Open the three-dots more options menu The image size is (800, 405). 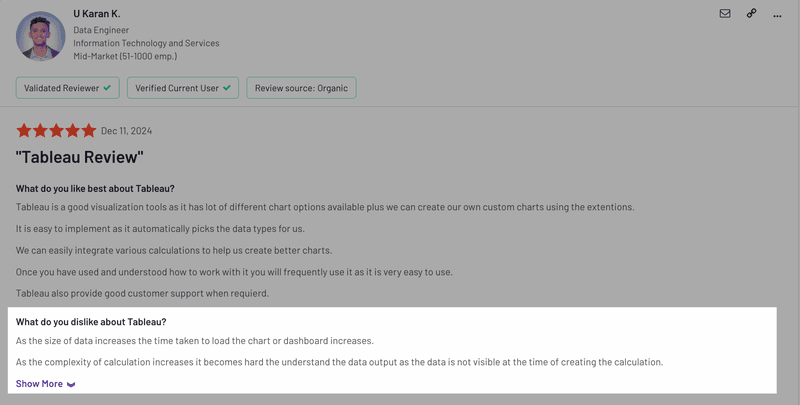[x=777, y=15]
